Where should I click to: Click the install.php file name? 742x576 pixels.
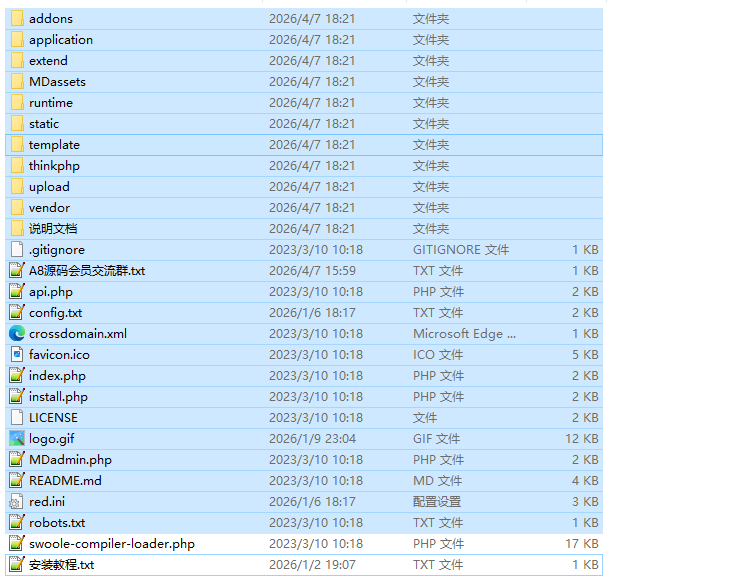pos(58,396)
